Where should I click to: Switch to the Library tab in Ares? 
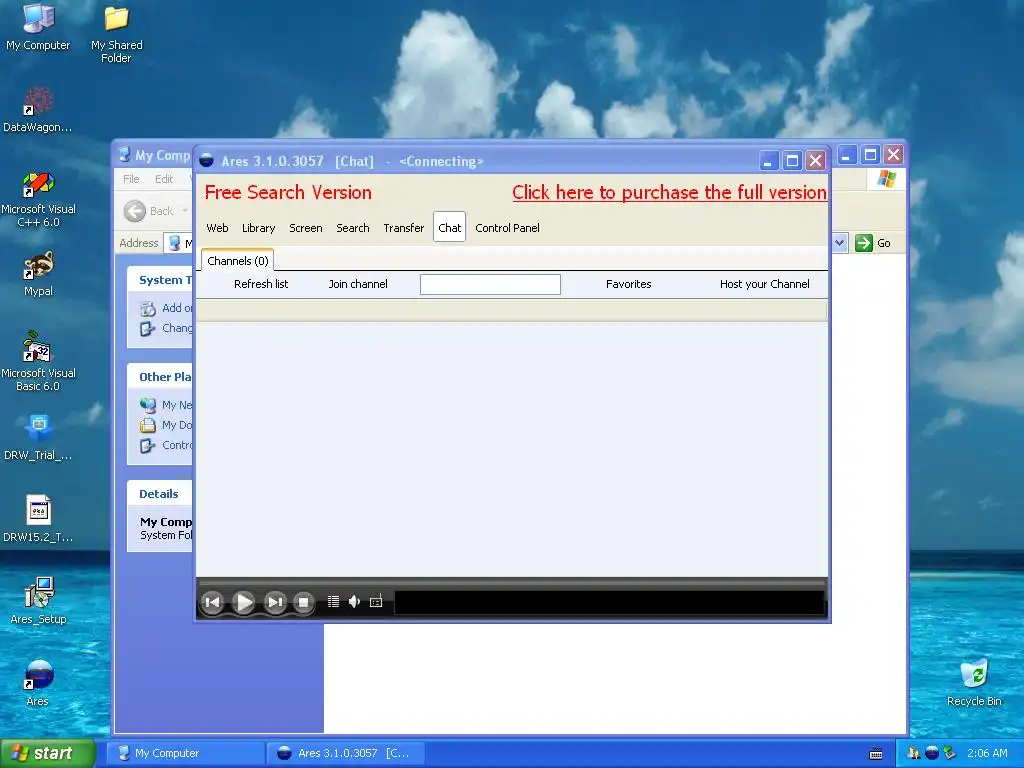259,228
